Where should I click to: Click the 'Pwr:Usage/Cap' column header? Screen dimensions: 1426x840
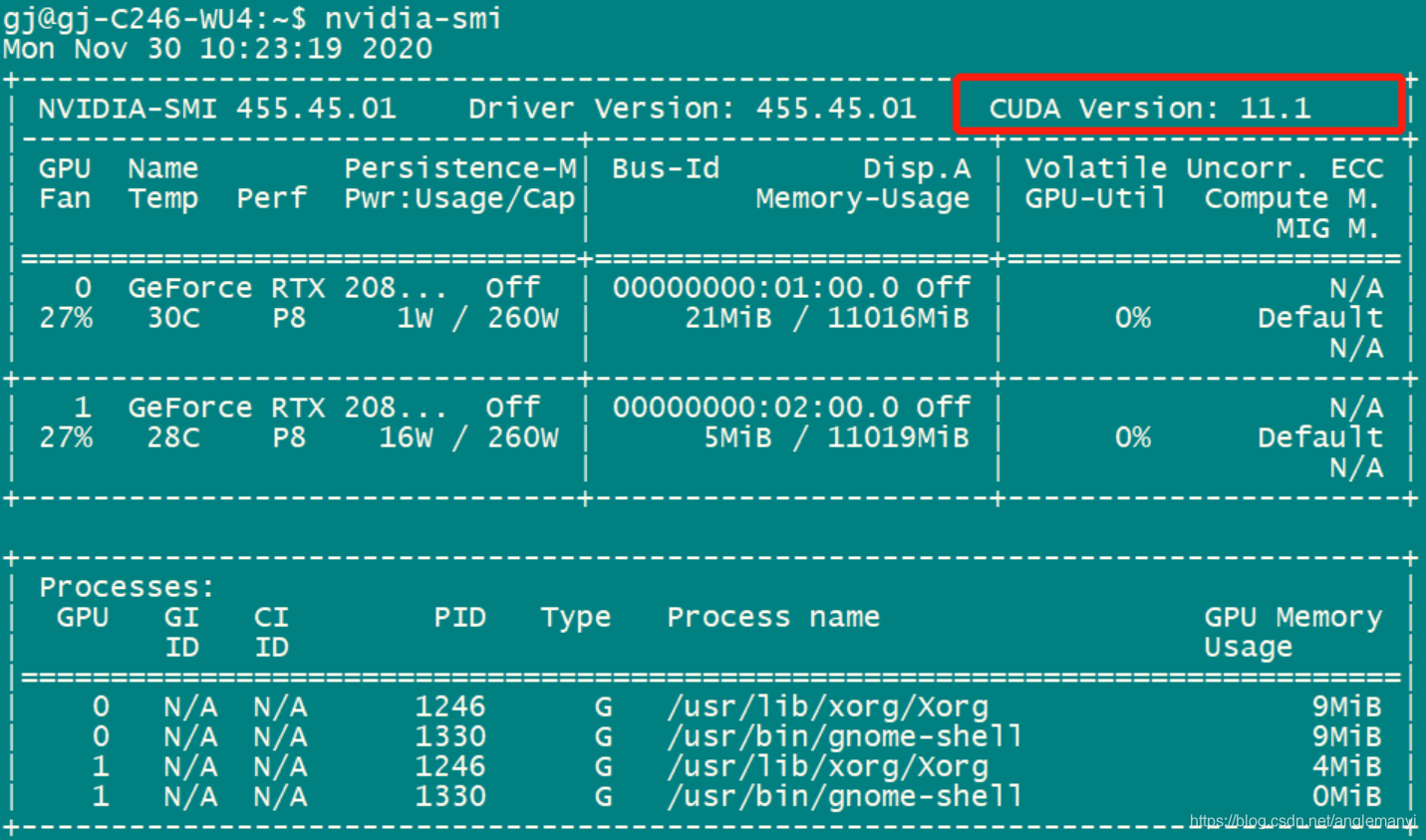(x=460, y=197)
